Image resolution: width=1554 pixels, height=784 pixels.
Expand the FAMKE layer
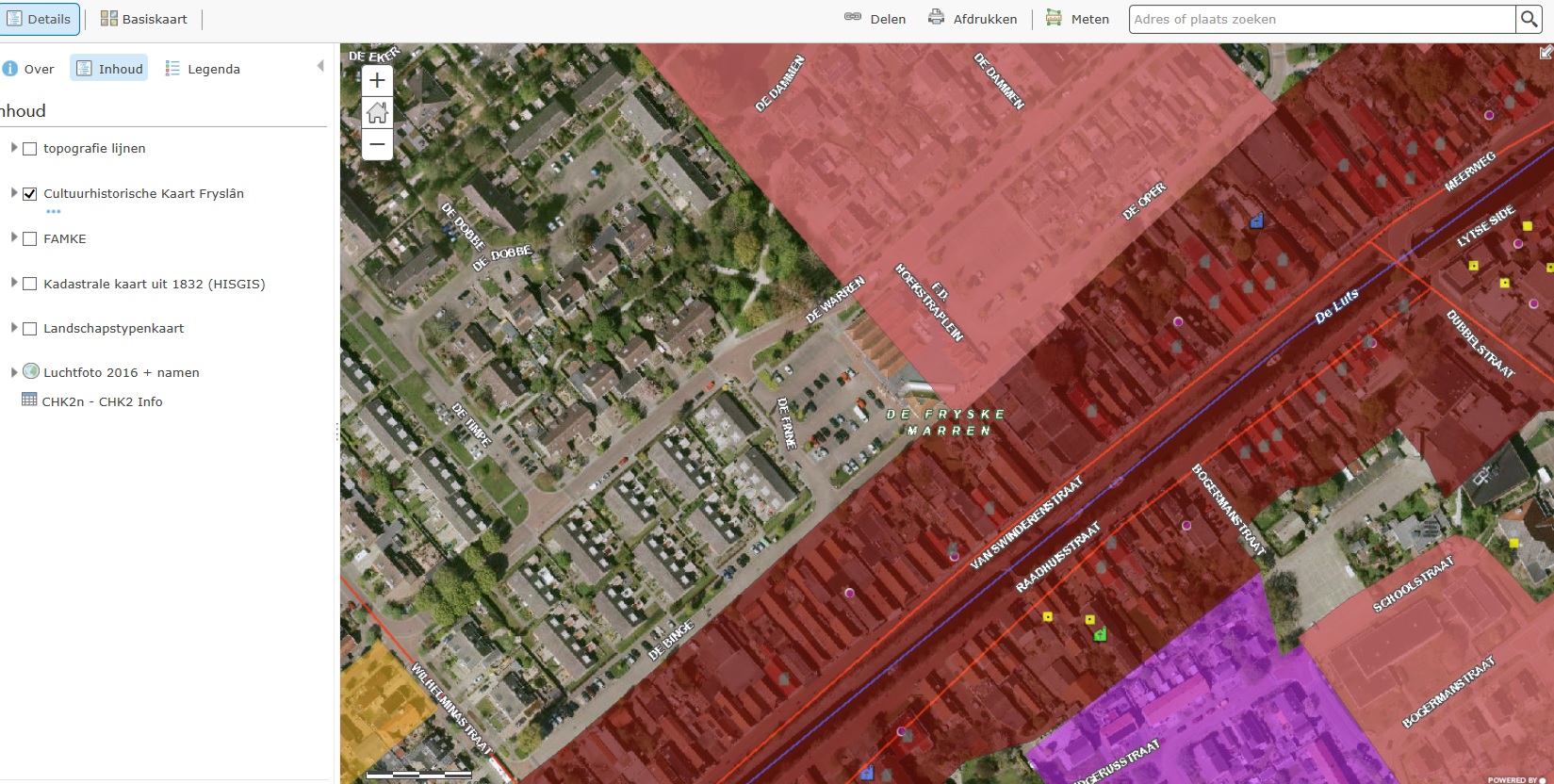tap(13, 237)
